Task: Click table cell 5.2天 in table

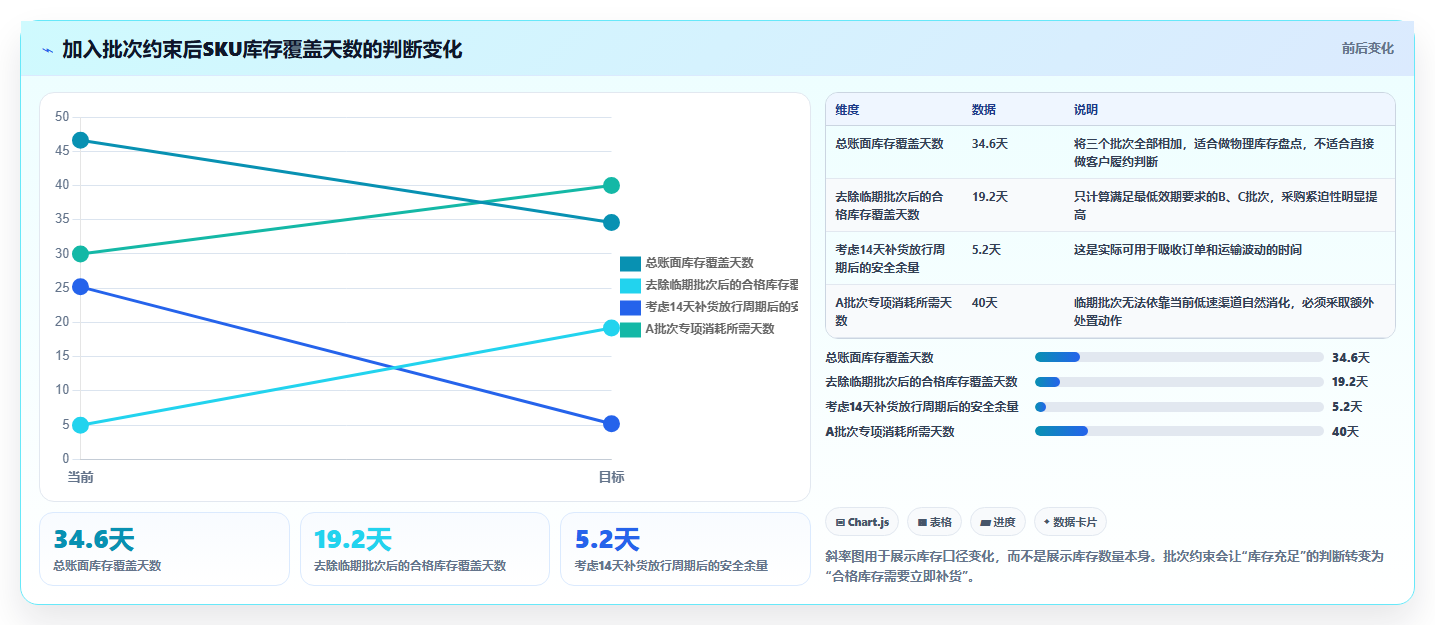Action: tap(986, 250)
